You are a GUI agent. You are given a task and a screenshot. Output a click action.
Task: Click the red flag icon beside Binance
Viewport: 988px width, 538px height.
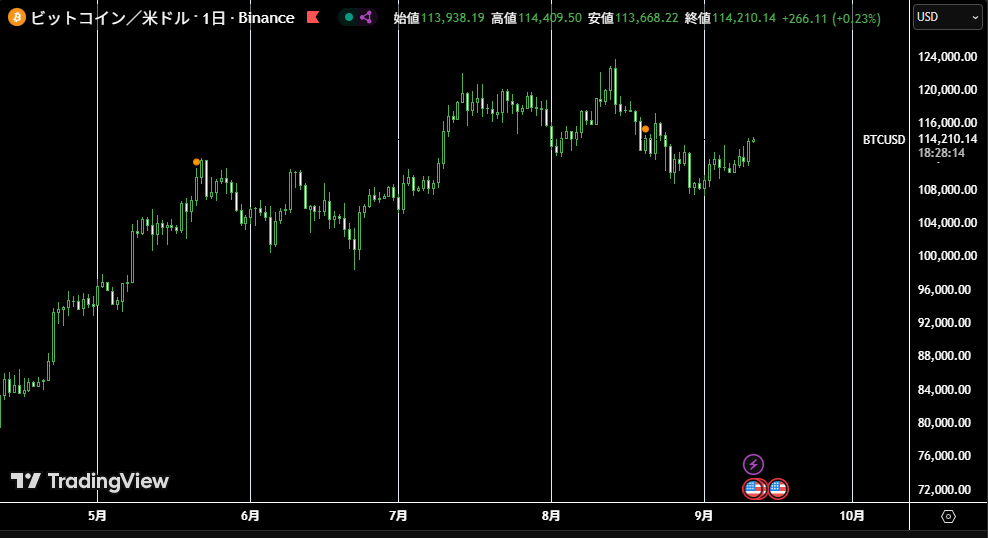(x=312, y=17)
